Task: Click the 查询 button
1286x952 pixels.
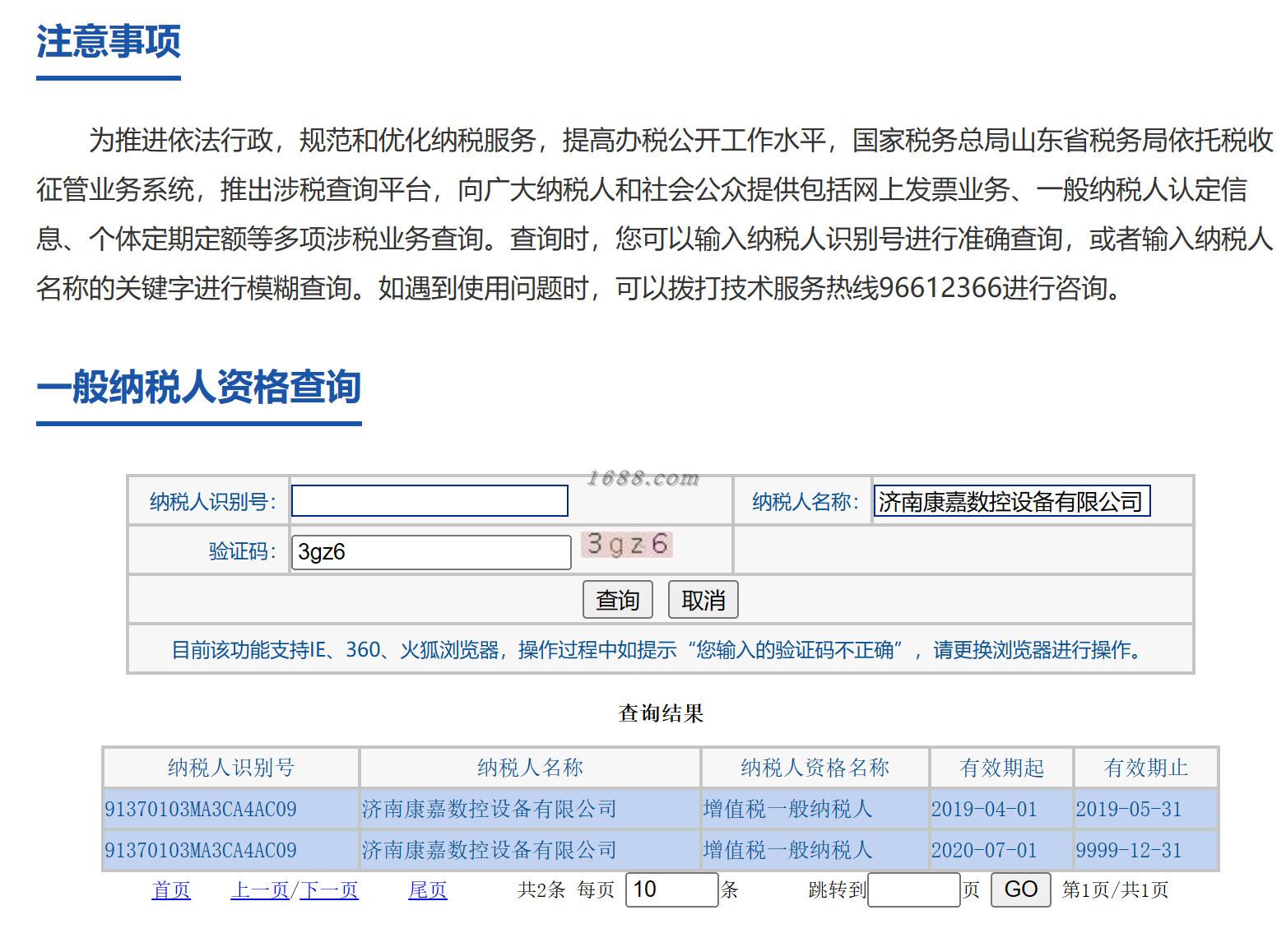Action: pos(618,600)
